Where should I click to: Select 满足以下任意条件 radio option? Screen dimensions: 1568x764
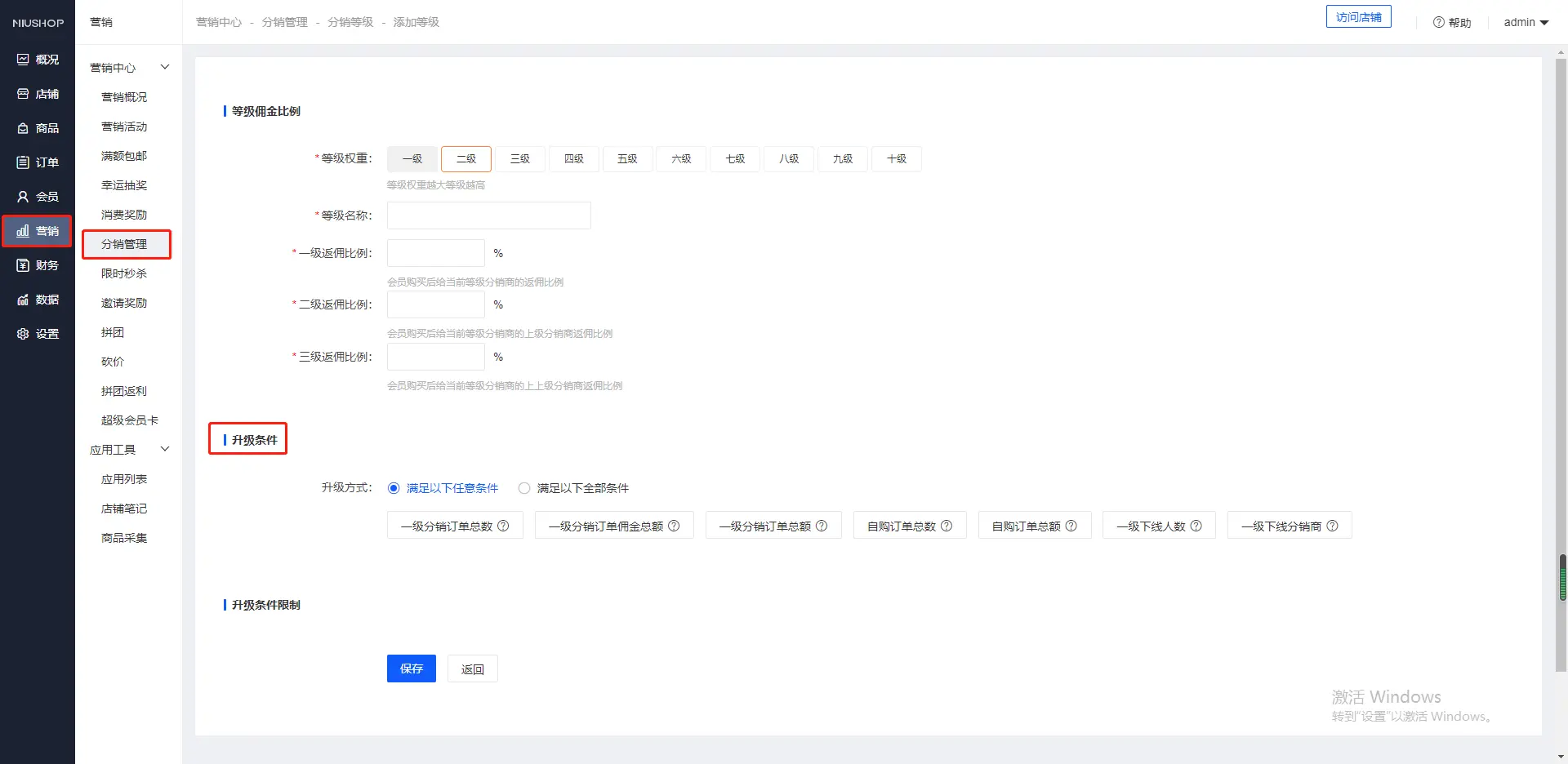pos(394,488)
